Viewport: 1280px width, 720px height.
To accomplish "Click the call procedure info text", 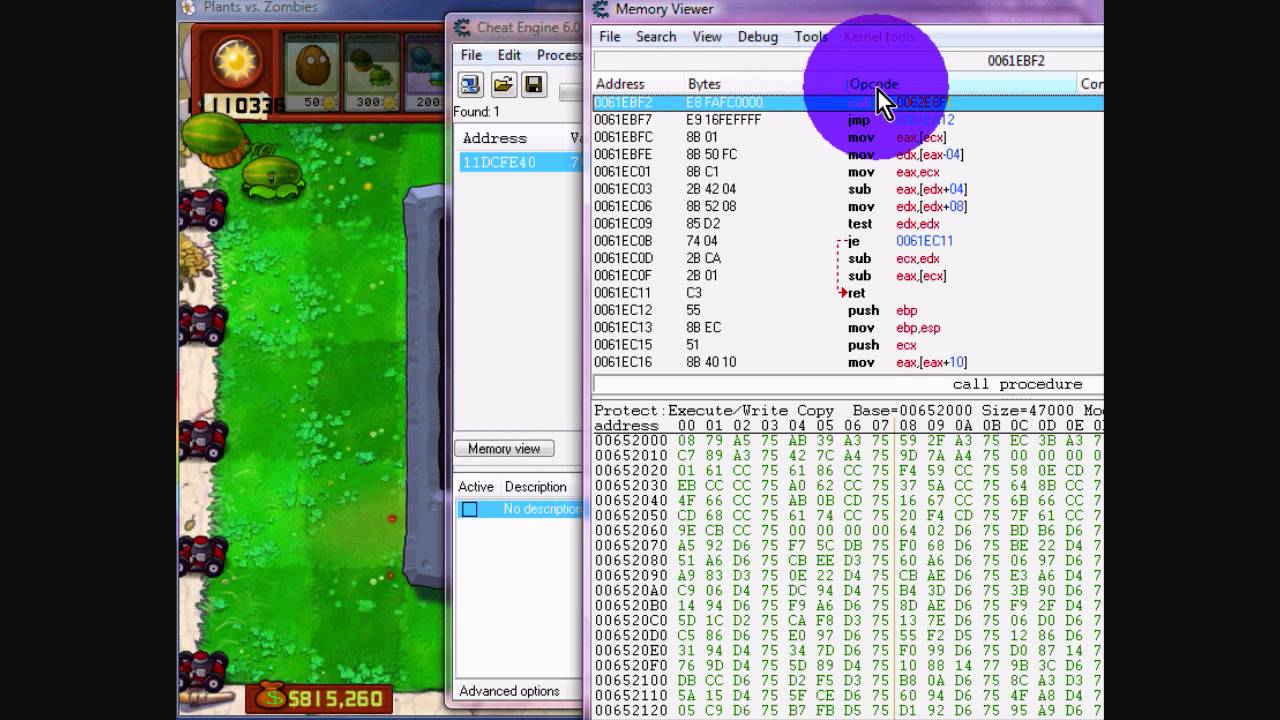I will click(x=1017, y=384).
